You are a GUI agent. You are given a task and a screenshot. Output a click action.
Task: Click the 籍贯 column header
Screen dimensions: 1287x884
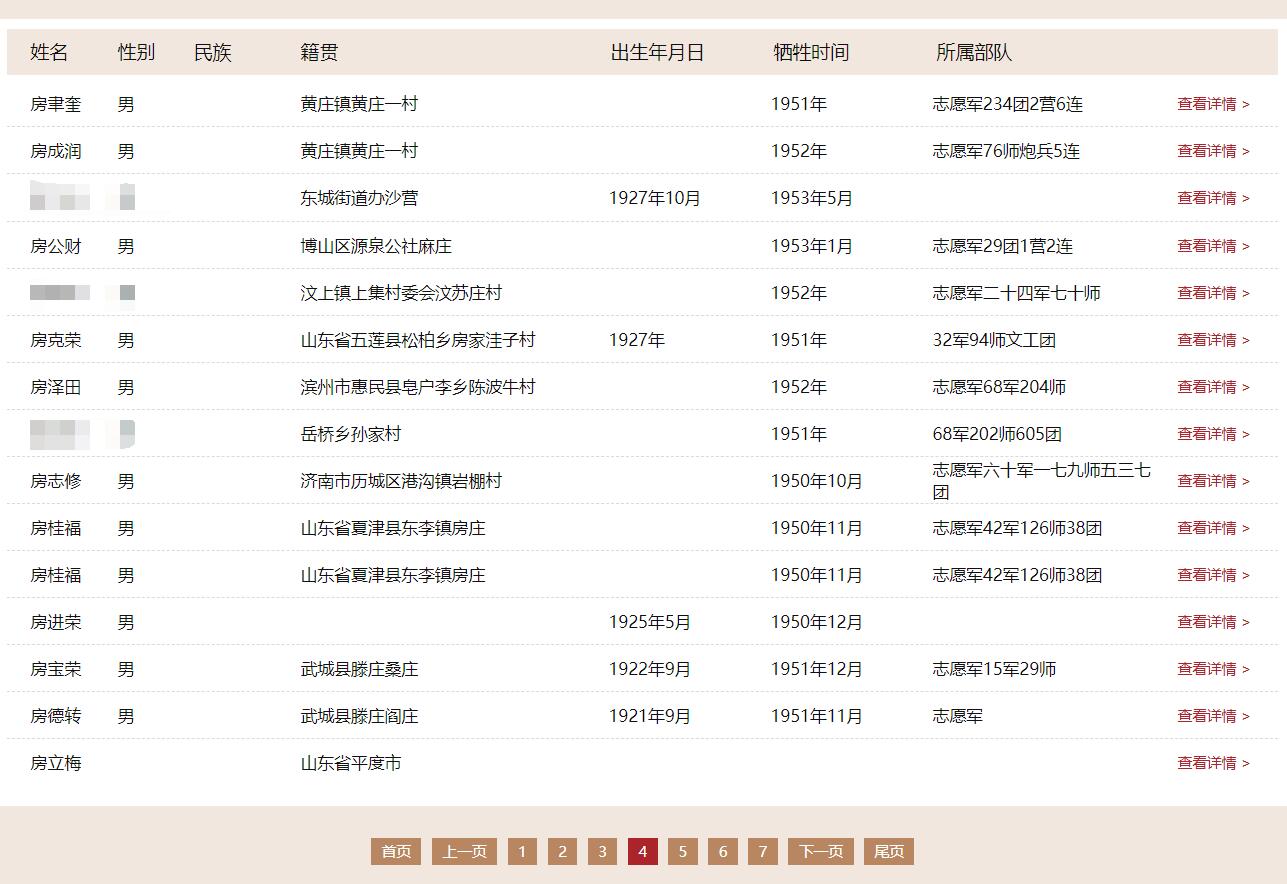click(x=319, y=52)
